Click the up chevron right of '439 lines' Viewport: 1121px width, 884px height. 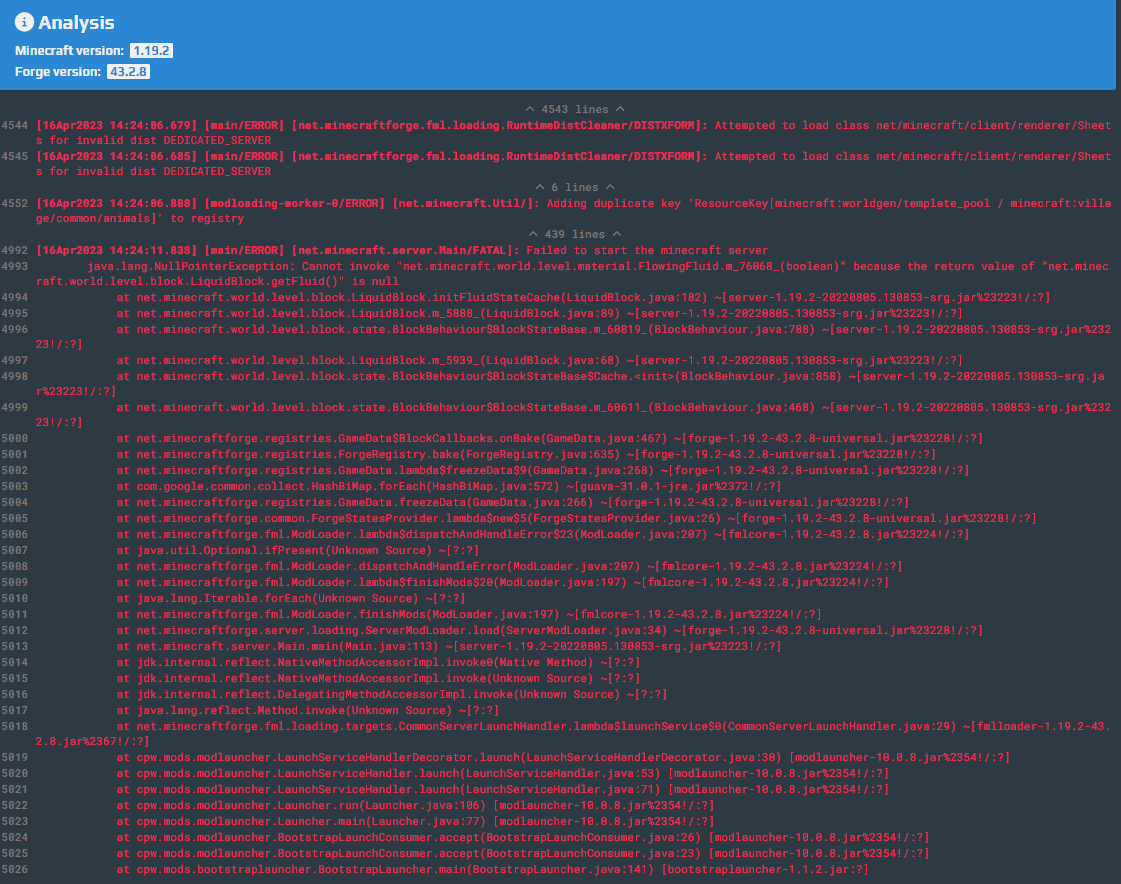(616, 235)
